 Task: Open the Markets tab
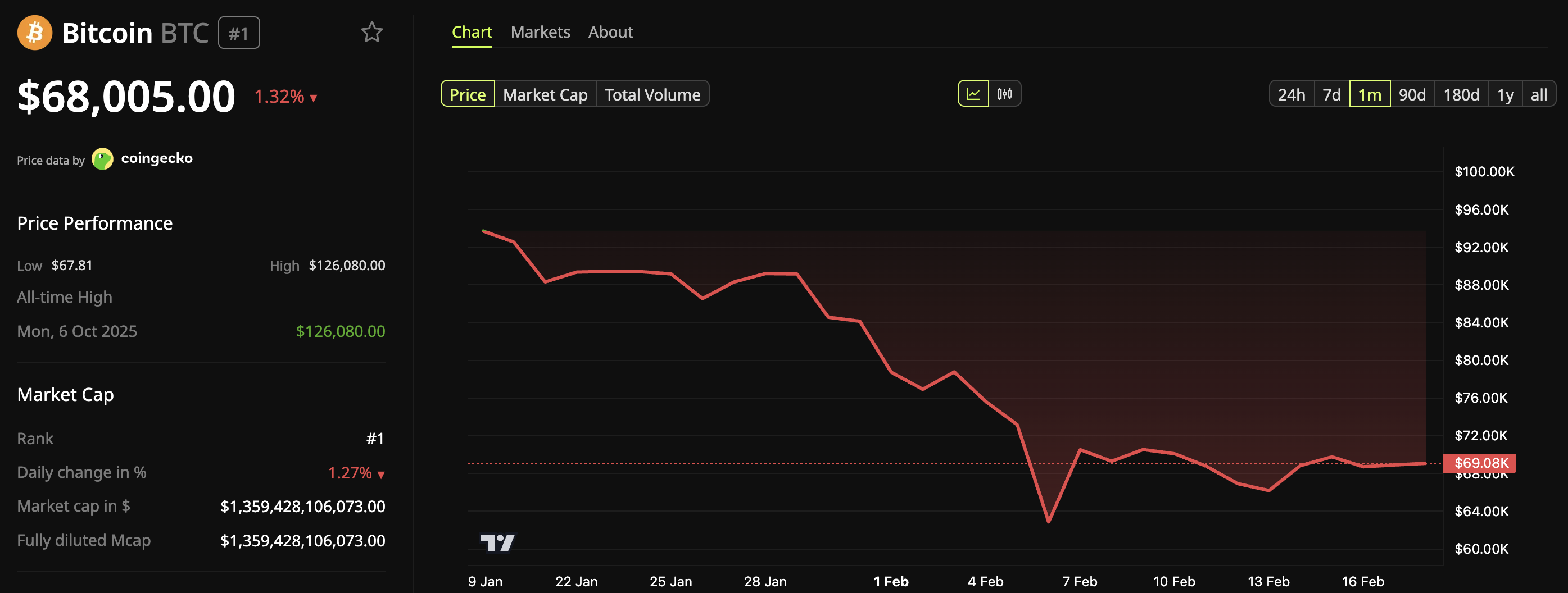tap(540, 31)
